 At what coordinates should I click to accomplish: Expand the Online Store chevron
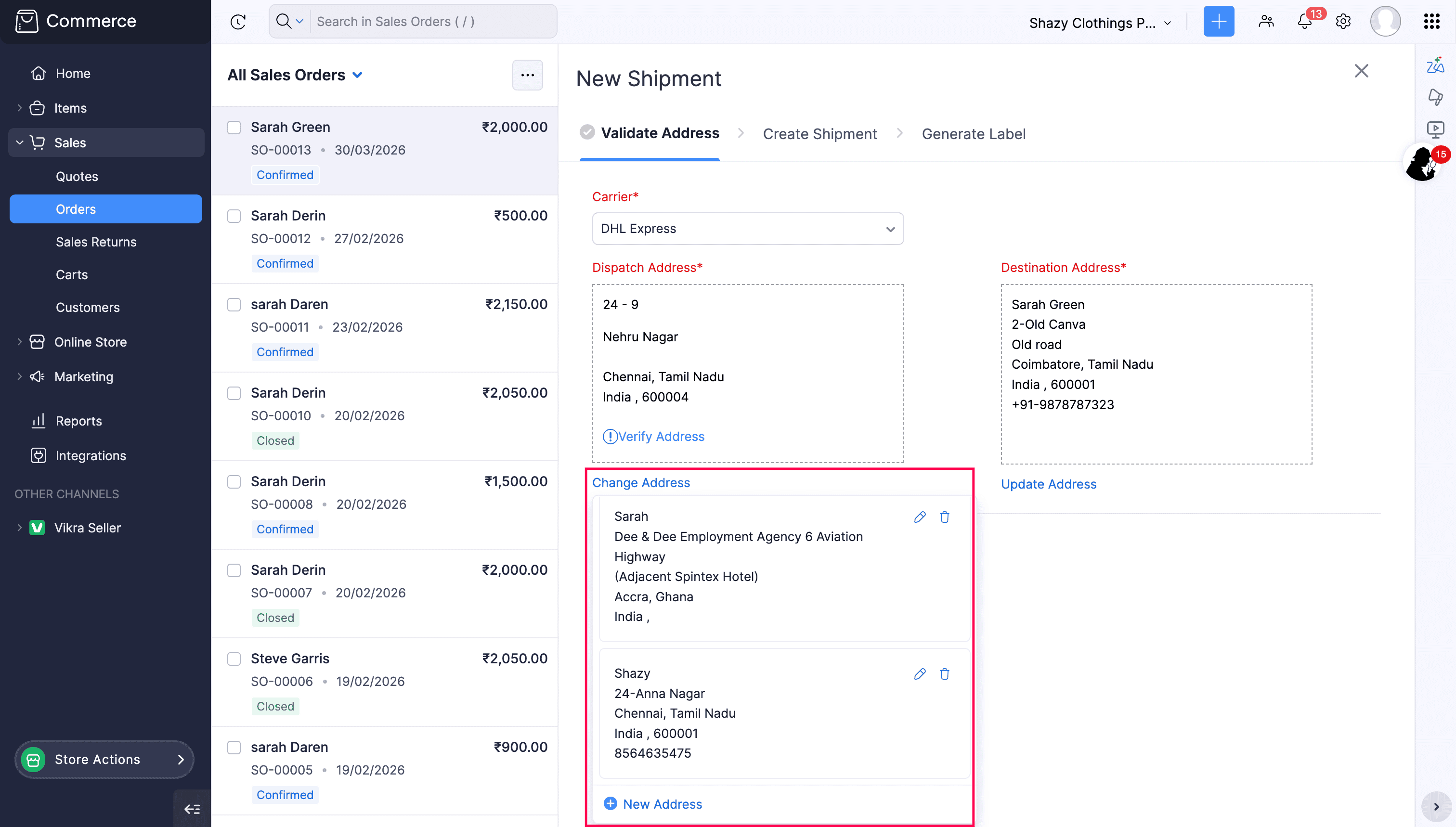coord(19,342)
